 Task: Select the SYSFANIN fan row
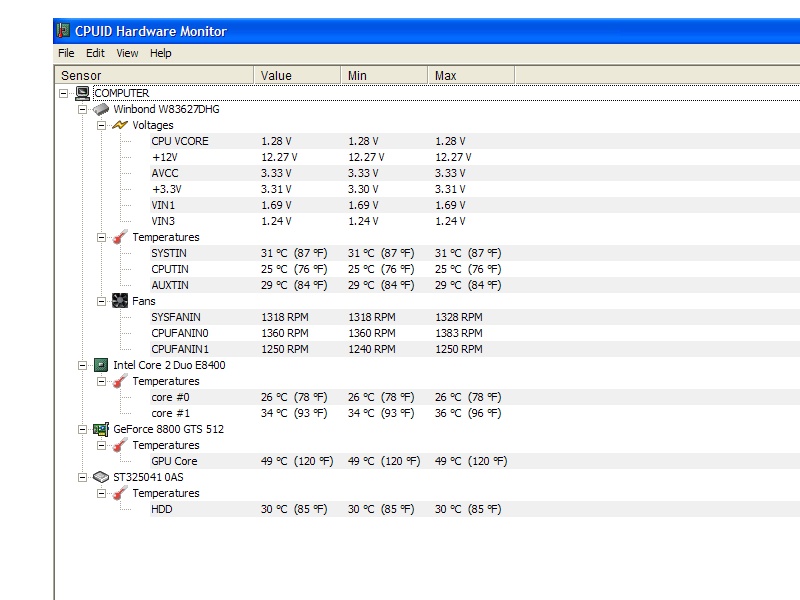tap(474, 317)
